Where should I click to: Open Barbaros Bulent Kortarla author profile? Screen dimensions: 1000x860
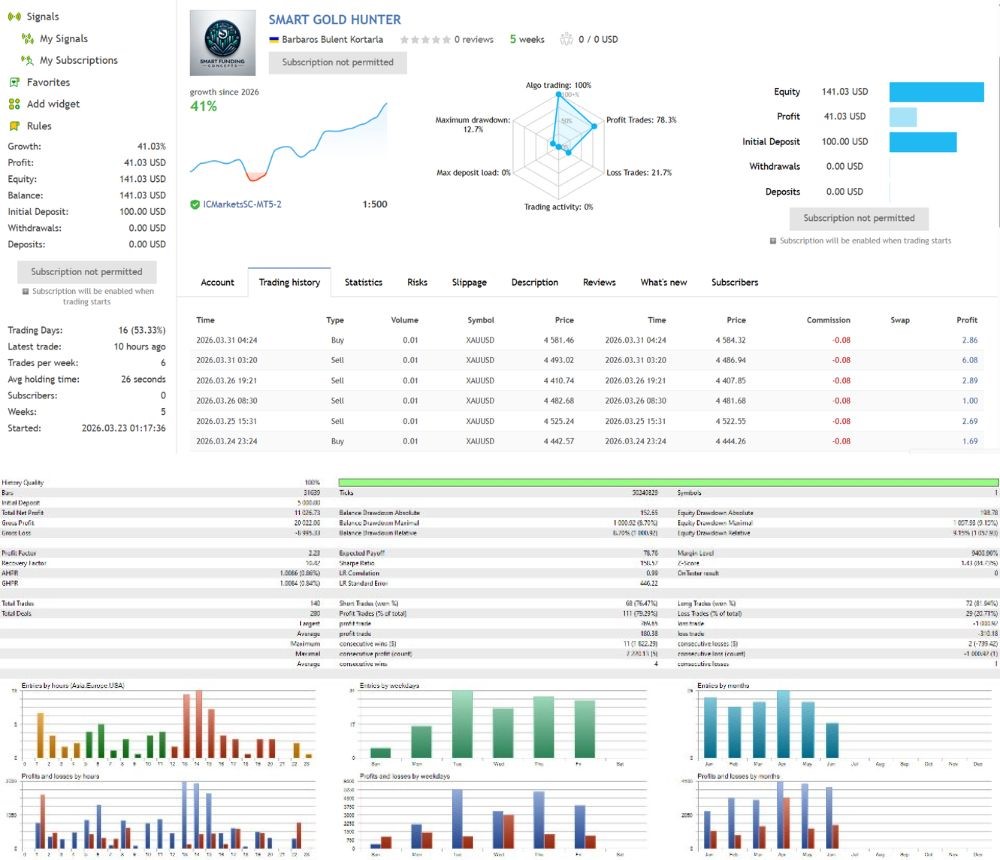tap(332, 40)
